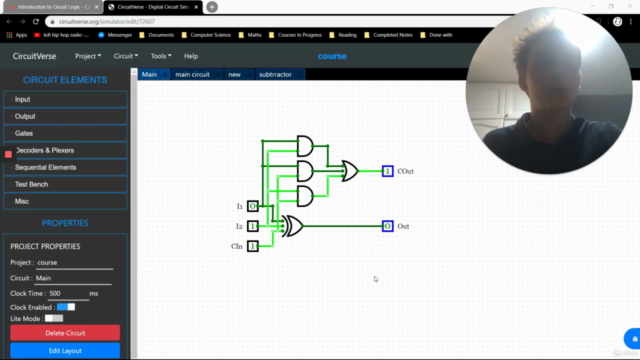Viewport: 640px width, 360px height.
Task: Toggle the I1 input bit
Action: (x=253, y=206)
